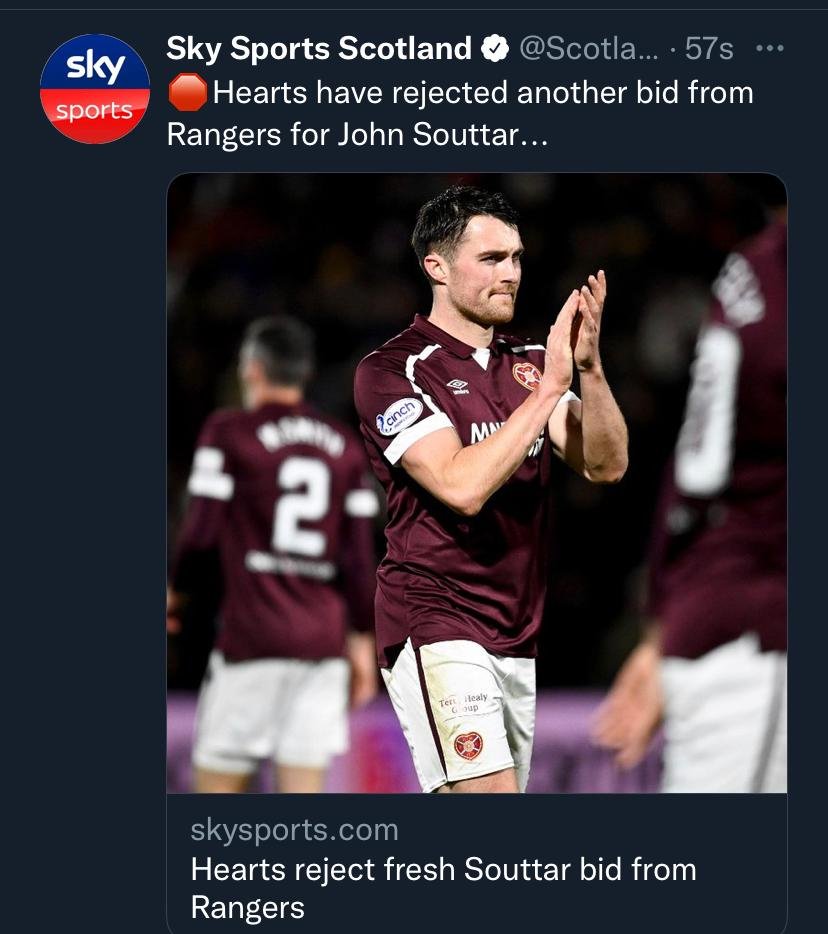Screen dimensions: 828x934
Task: Click the number 2 on the background jersey
Action: [x=301, y=506]
